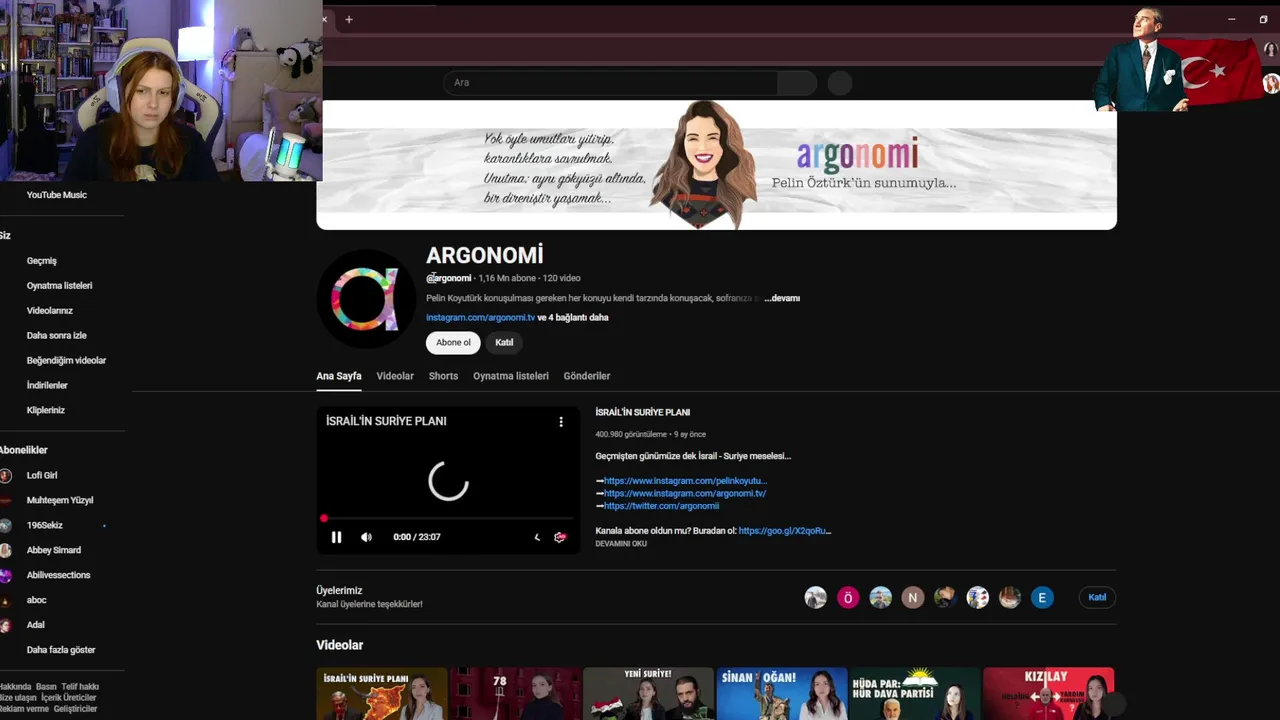Open İndirilenler in the sidebar
This screenshot has height=720, width=1280.
pos(47,386)
